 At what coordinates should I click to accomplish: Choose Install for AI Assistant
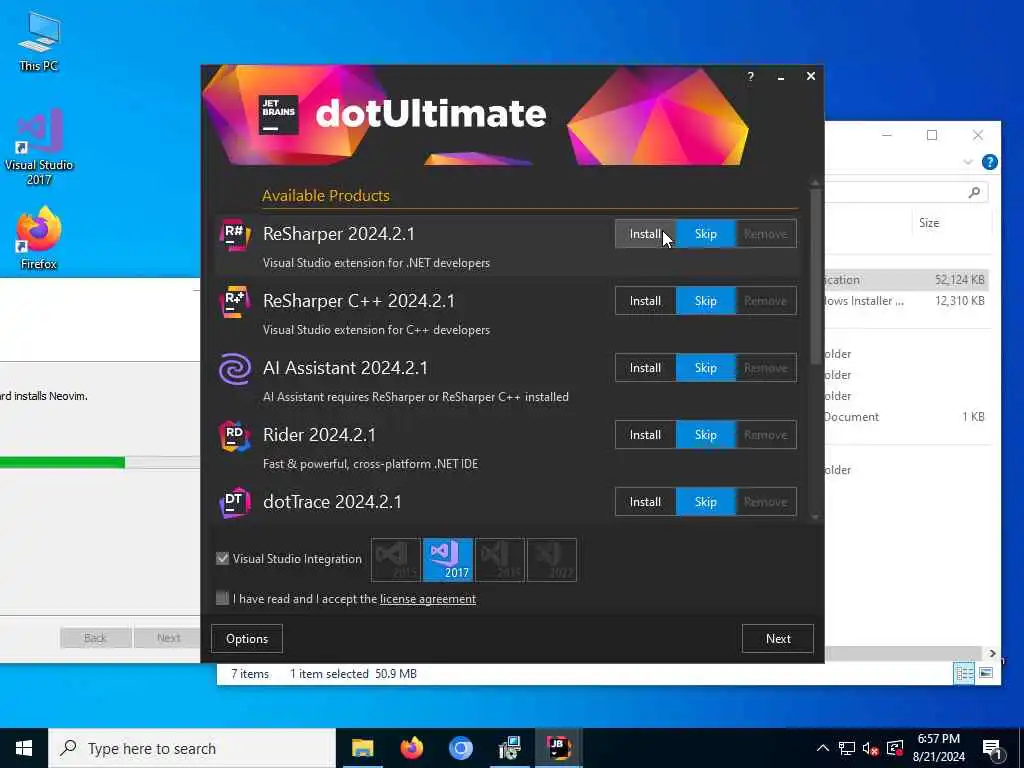(645, 368)
